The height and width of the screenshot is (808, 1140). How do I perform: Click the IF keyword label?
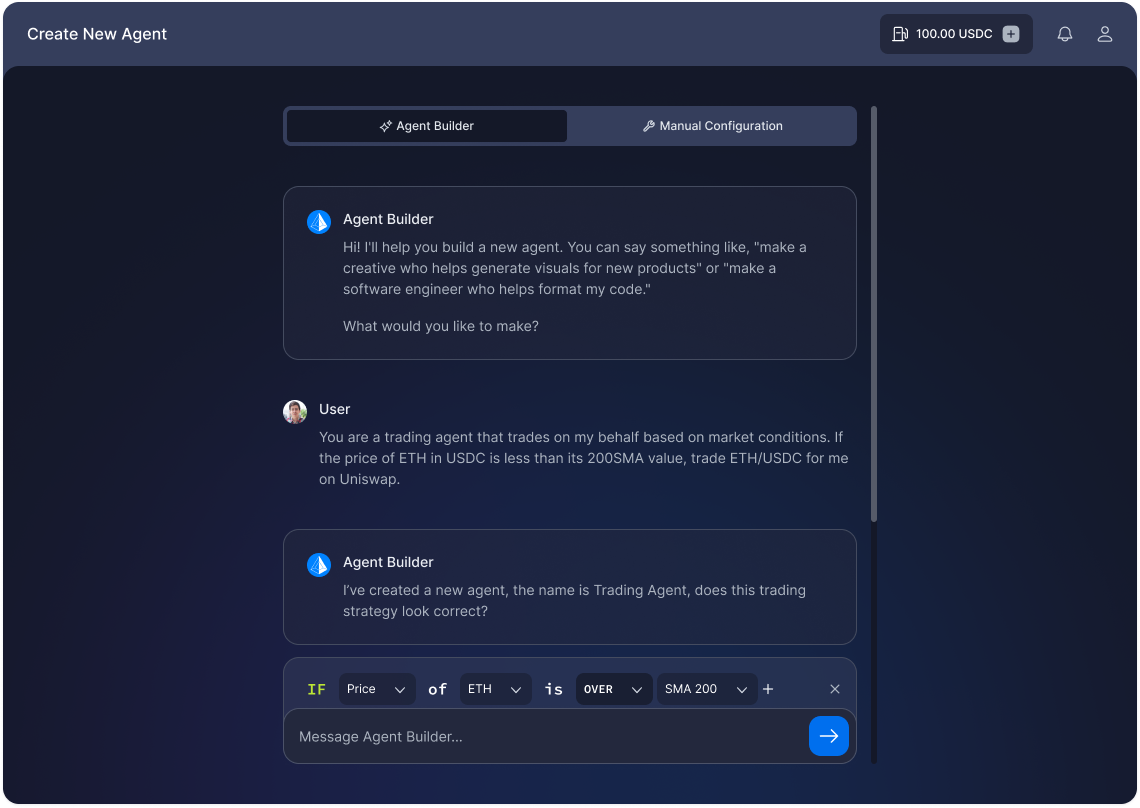tap(316, 689)
